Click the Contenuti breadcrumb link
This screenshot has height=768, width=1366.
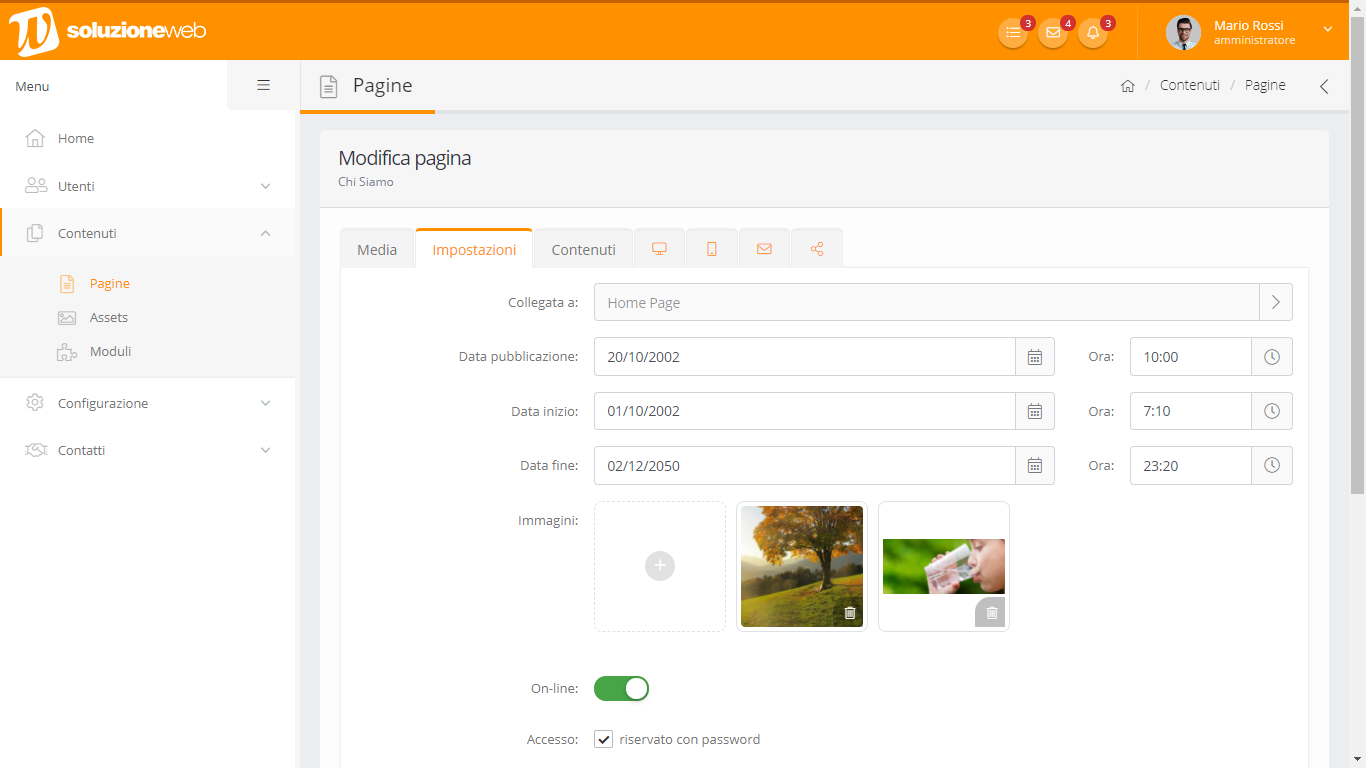(x=1189, y=85)
